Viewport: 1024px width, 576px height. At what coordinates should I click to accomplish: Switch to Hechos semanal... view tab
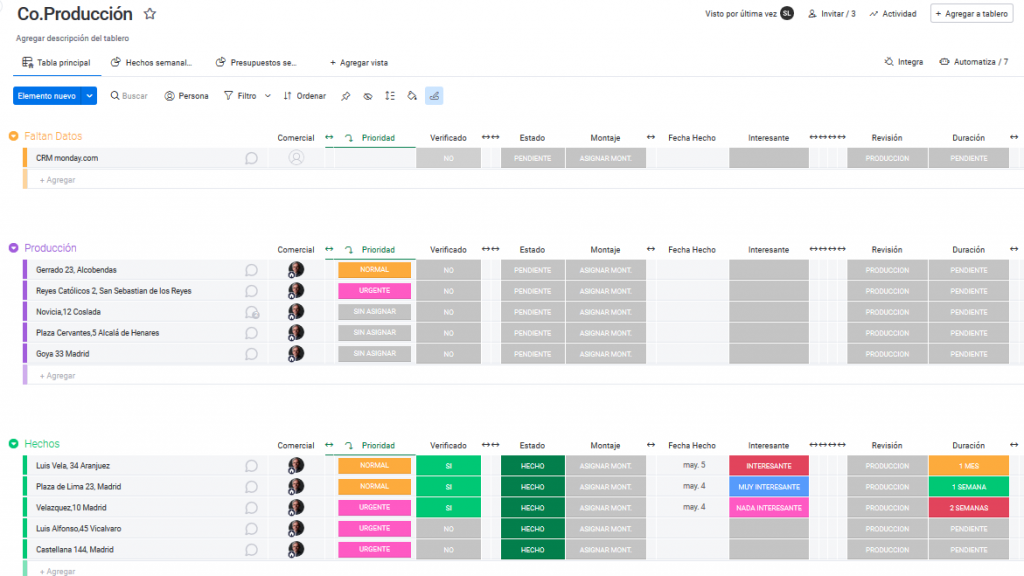coord(151,62)
